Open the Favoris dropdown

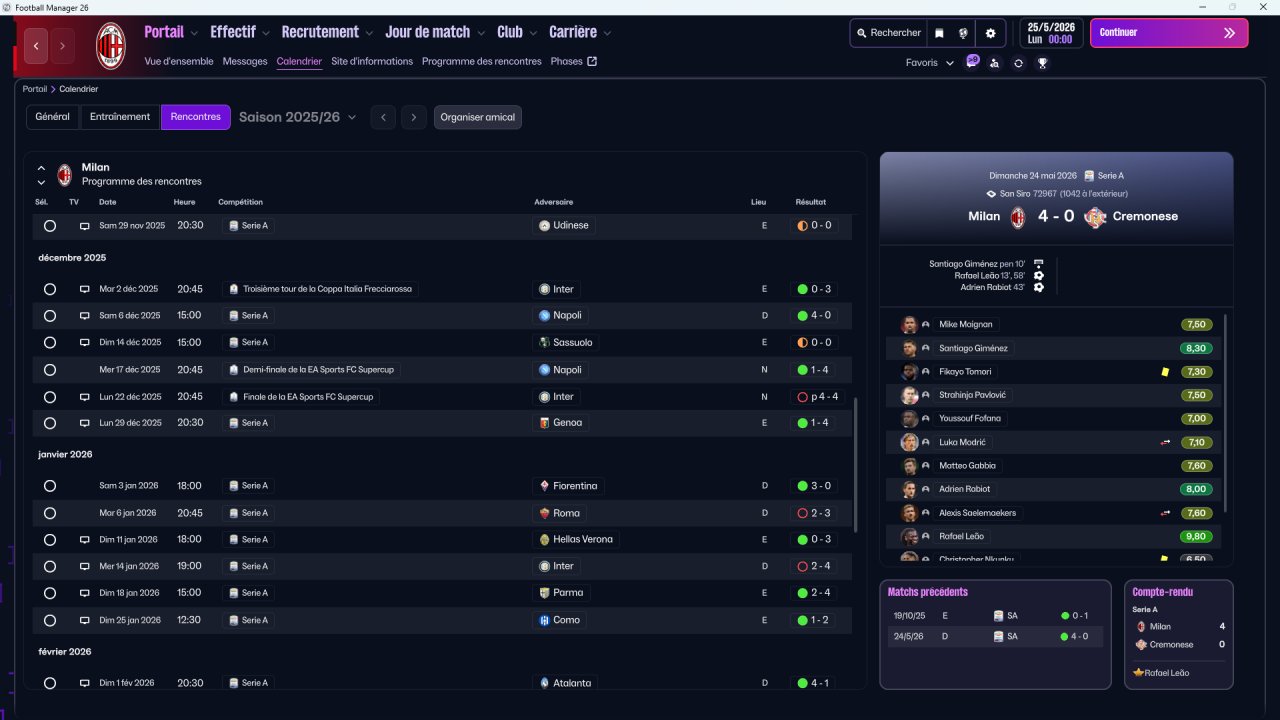(930, 63)
